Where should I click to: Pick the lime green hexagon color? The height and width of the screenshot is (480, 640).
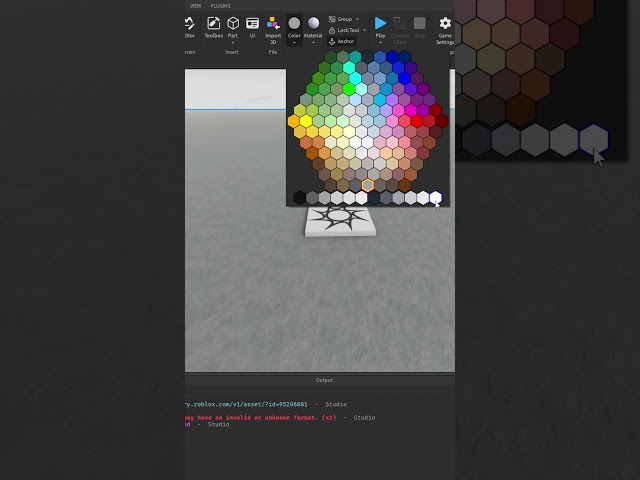click(349, 89)
